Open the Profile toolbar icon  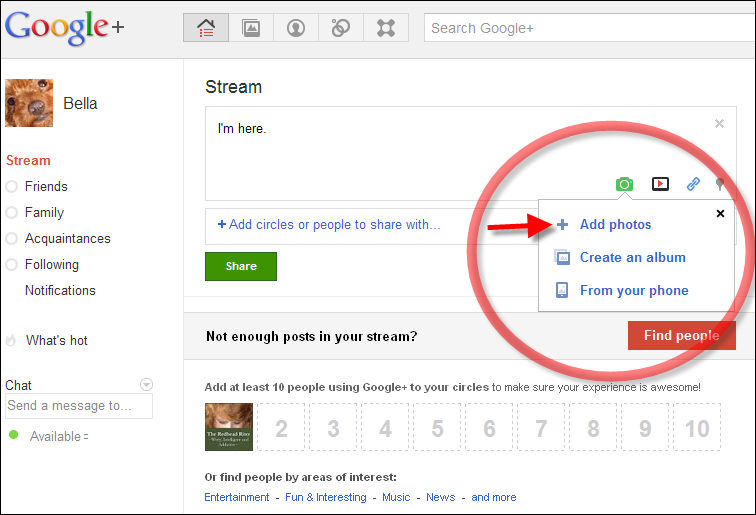tap(296, 28)
